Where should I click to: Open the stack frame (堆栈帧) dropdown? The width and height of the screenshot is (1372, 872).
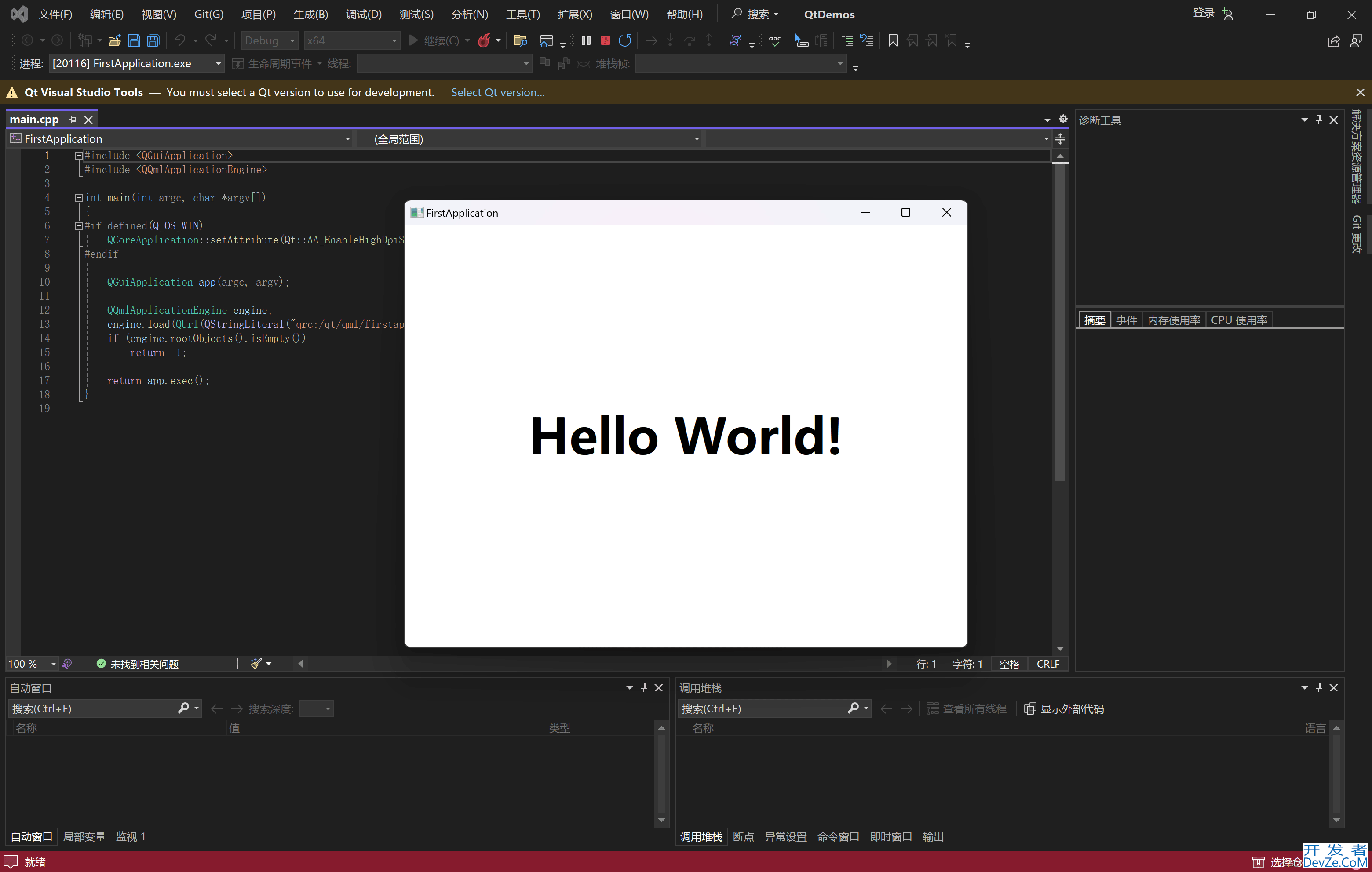[x=740, y=63]
